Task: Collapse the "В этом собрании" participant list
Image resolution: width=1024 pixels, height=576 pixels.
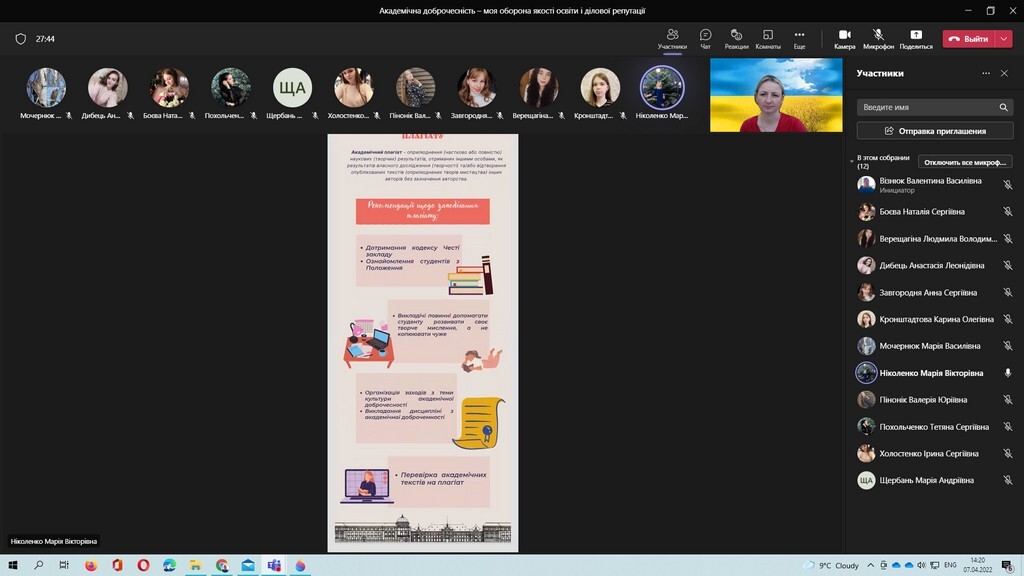Action: coord(851,158)
